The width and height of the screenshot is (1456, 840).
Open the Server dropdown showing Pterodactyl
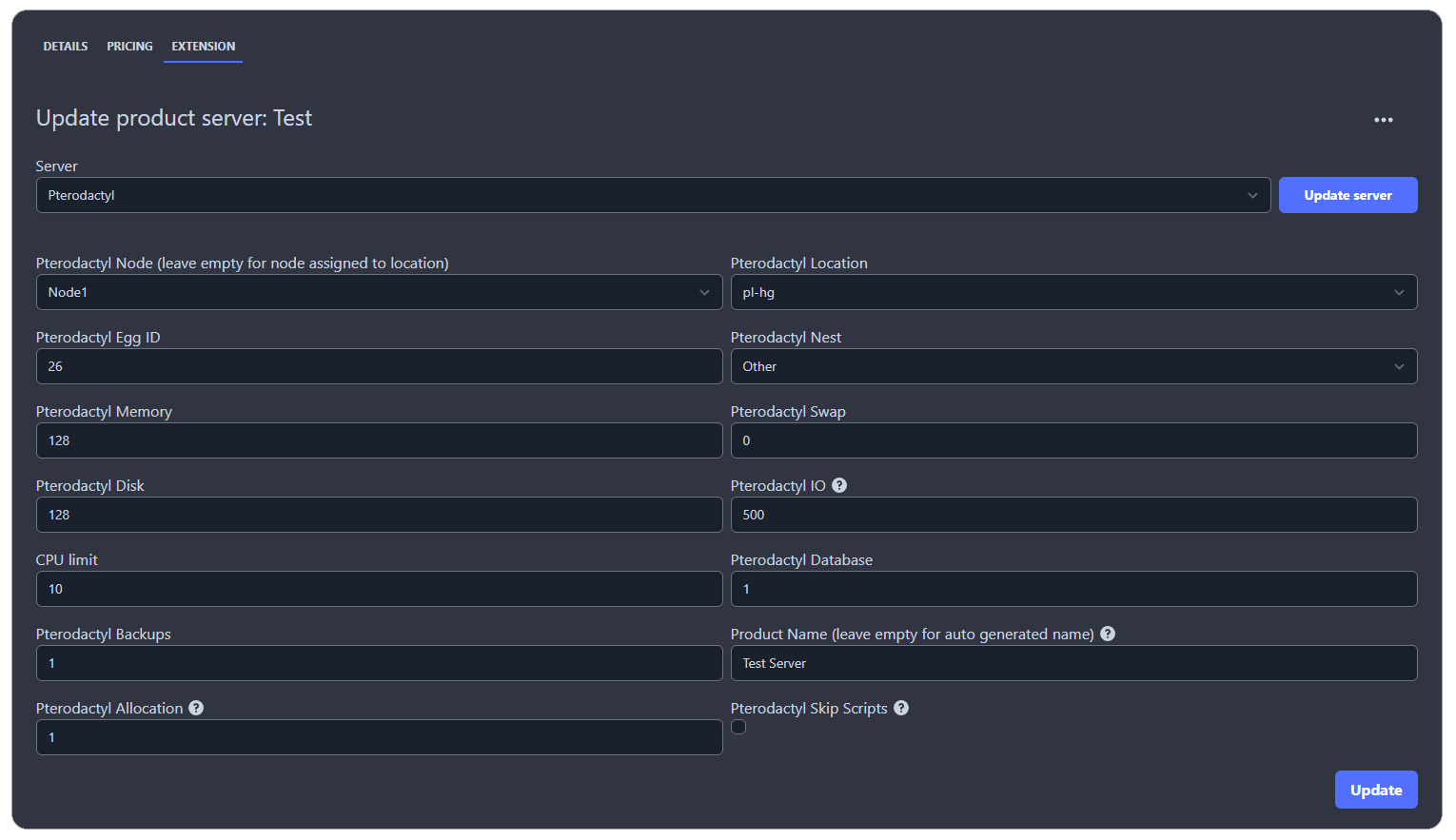[653, 195]
